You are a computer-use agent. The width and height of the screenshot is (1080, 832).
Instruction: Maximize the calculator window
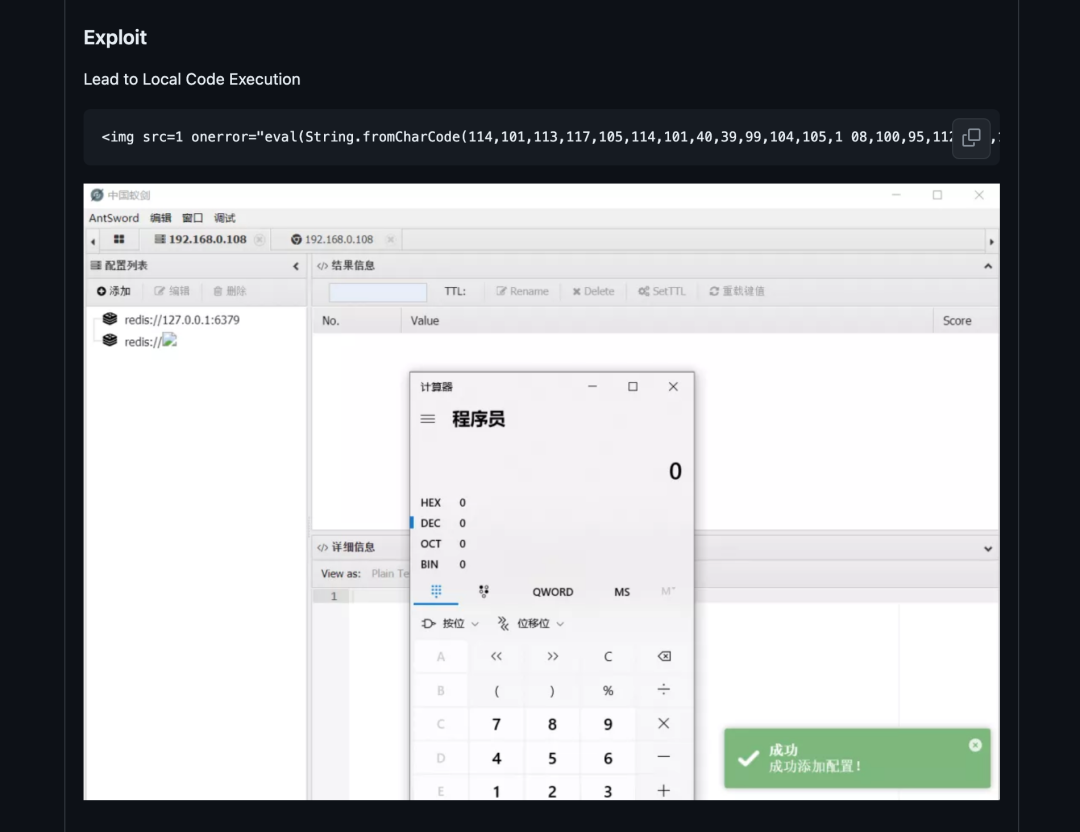coord(633,386)
